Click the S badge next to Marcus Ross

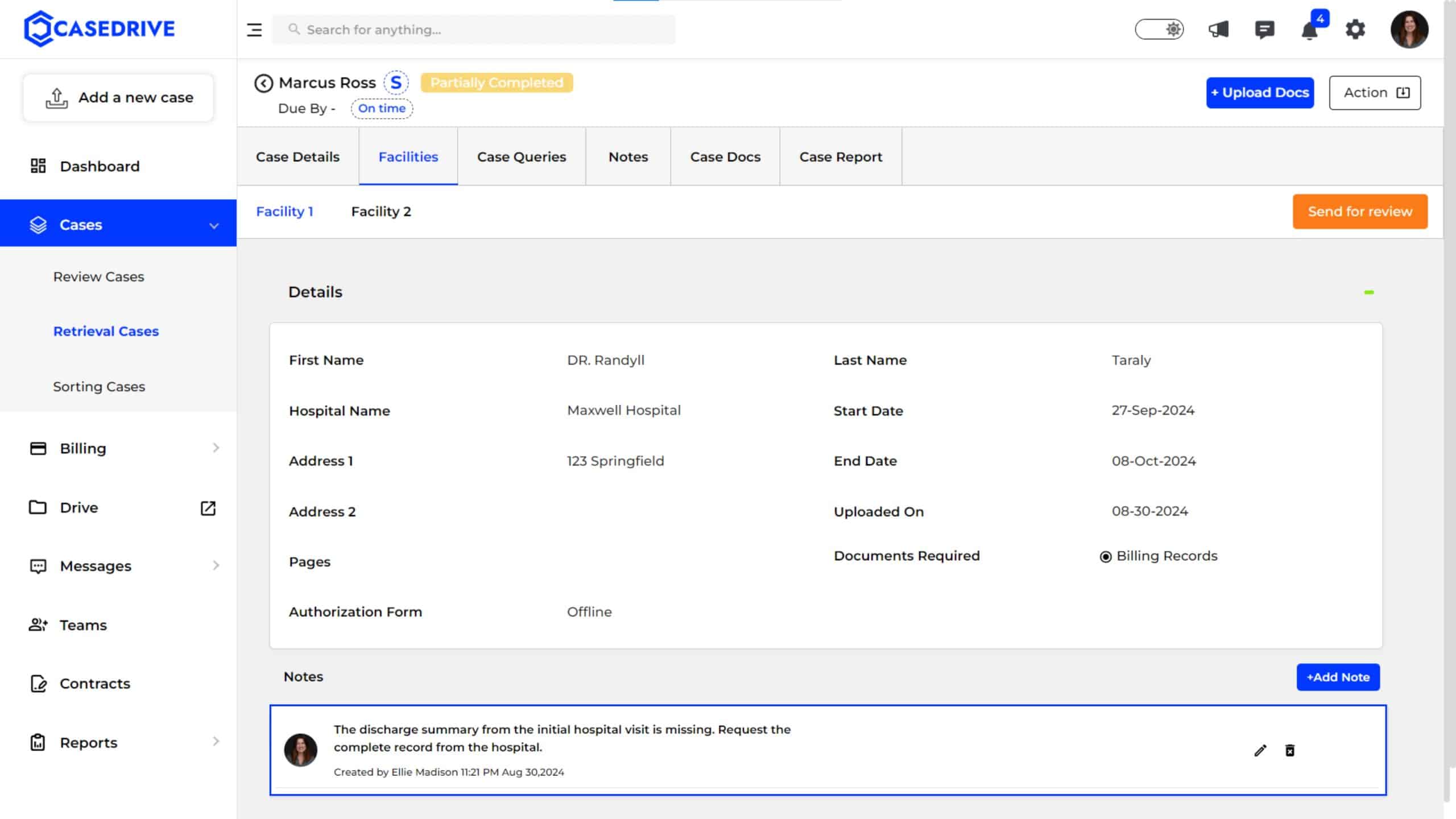(x=396, y=82)
